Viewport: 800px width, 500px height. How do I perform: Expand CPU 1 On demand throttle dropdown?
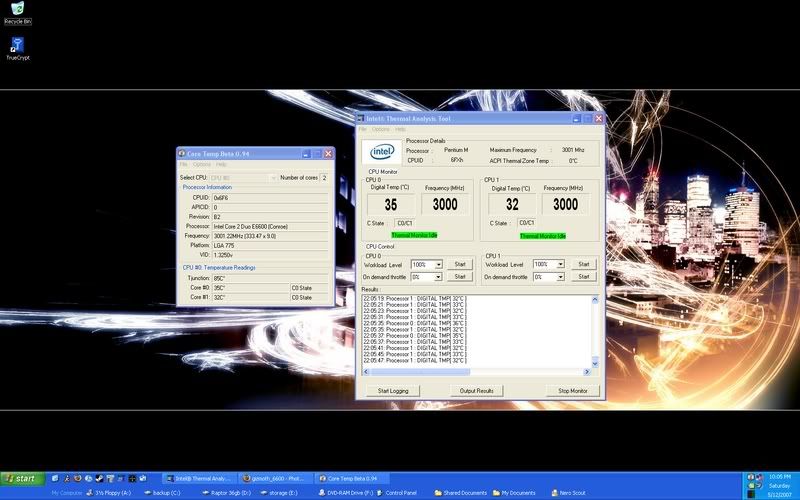pyautogui.click(x=560, y=277)
